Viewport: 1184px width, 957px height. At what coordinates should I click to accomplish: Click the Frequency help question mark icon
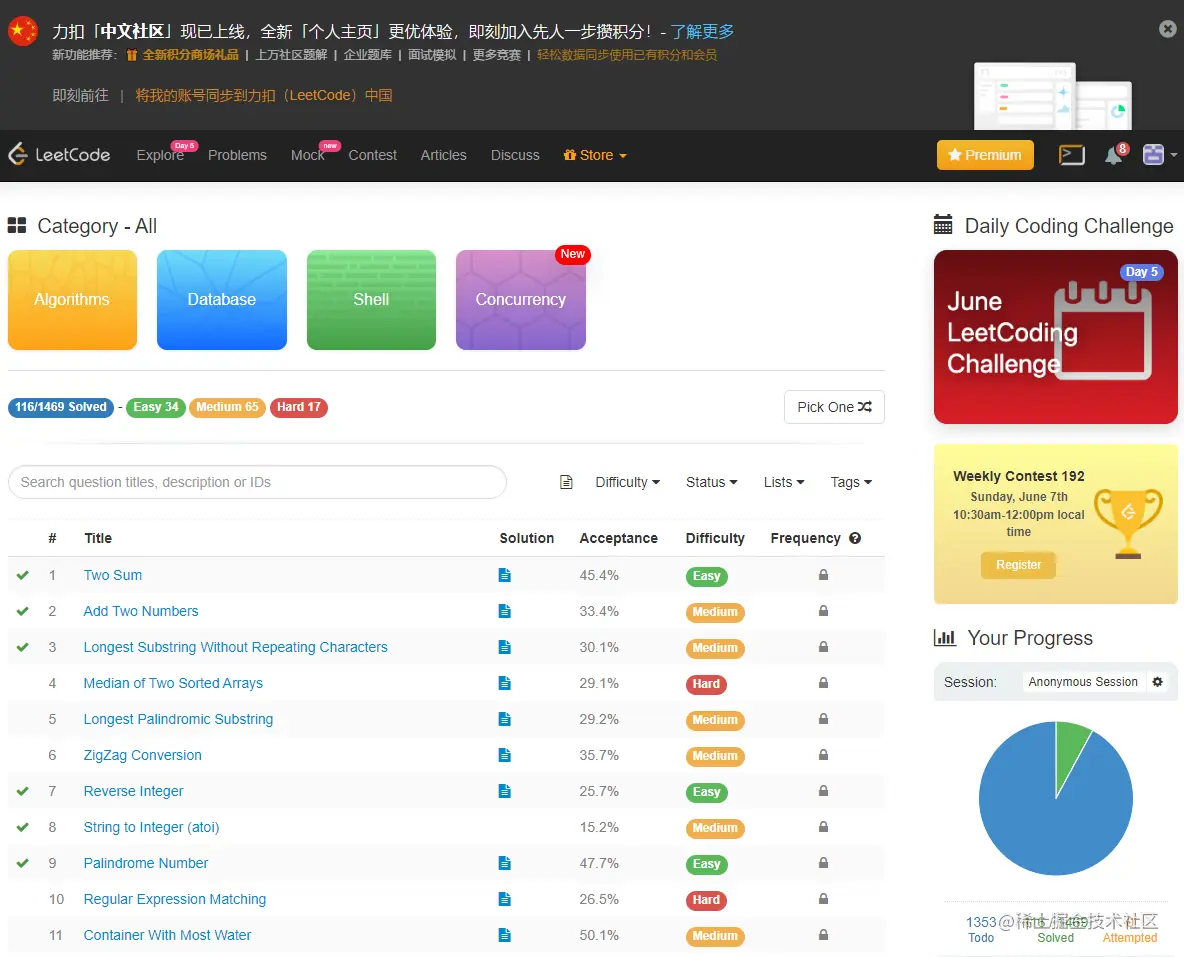[855, 538]
